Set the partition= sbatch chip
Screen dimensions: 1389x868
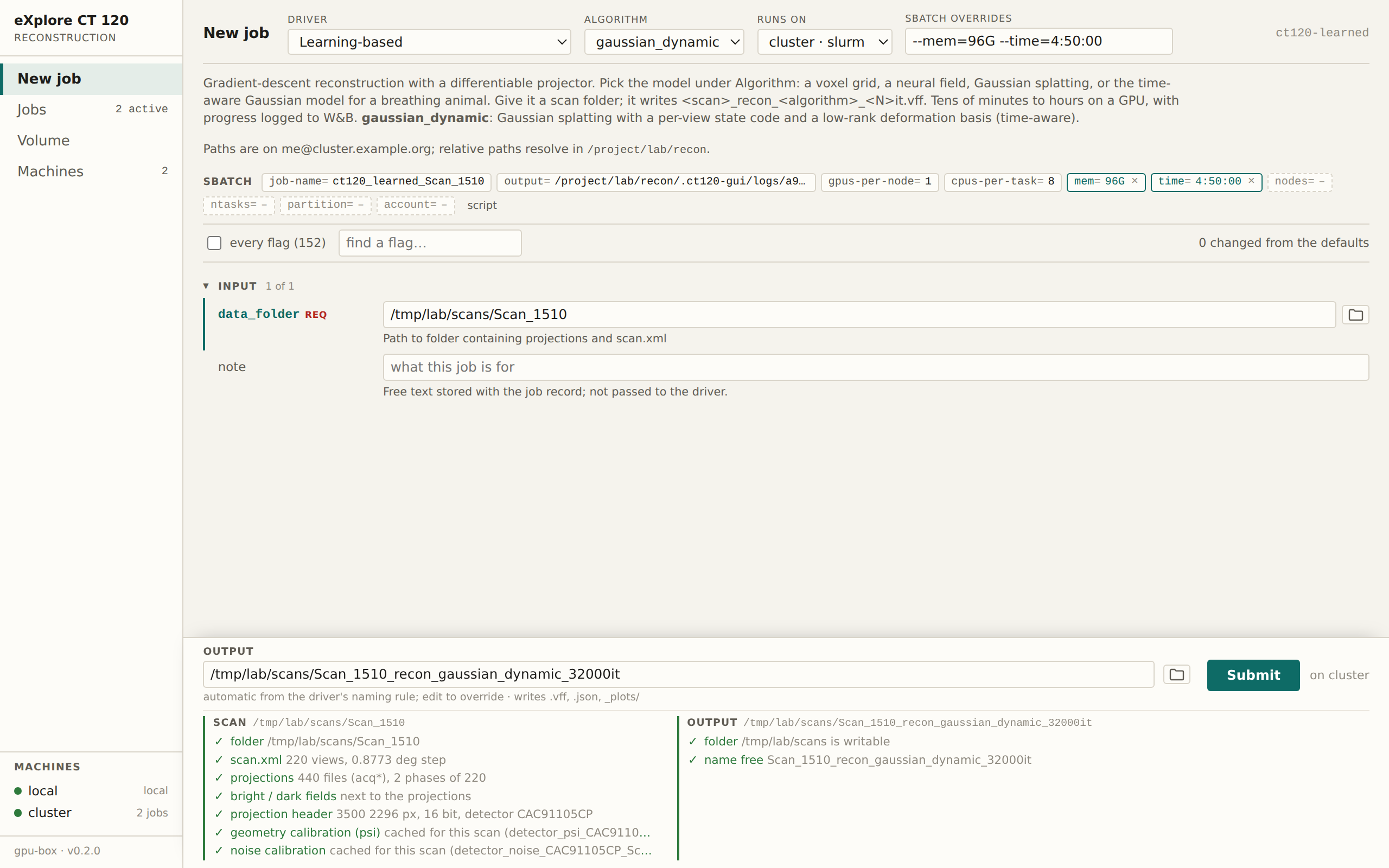coord(326,206)
